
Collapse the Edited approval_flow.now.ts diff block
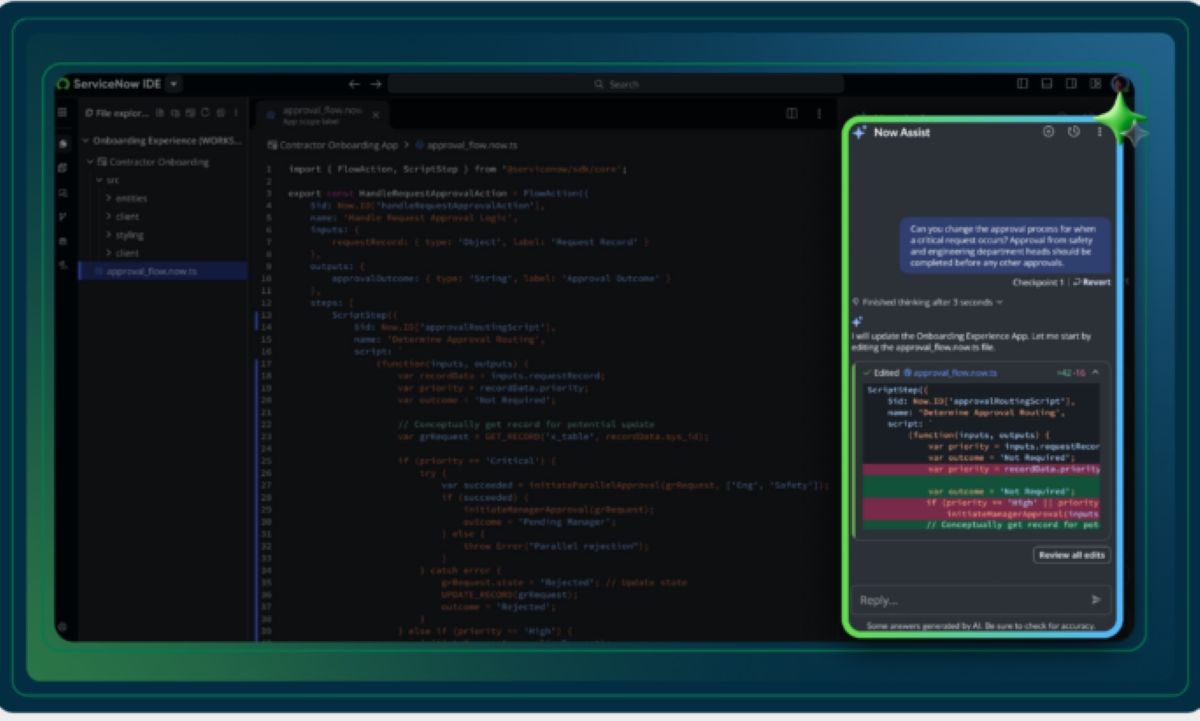(1095, 372)
